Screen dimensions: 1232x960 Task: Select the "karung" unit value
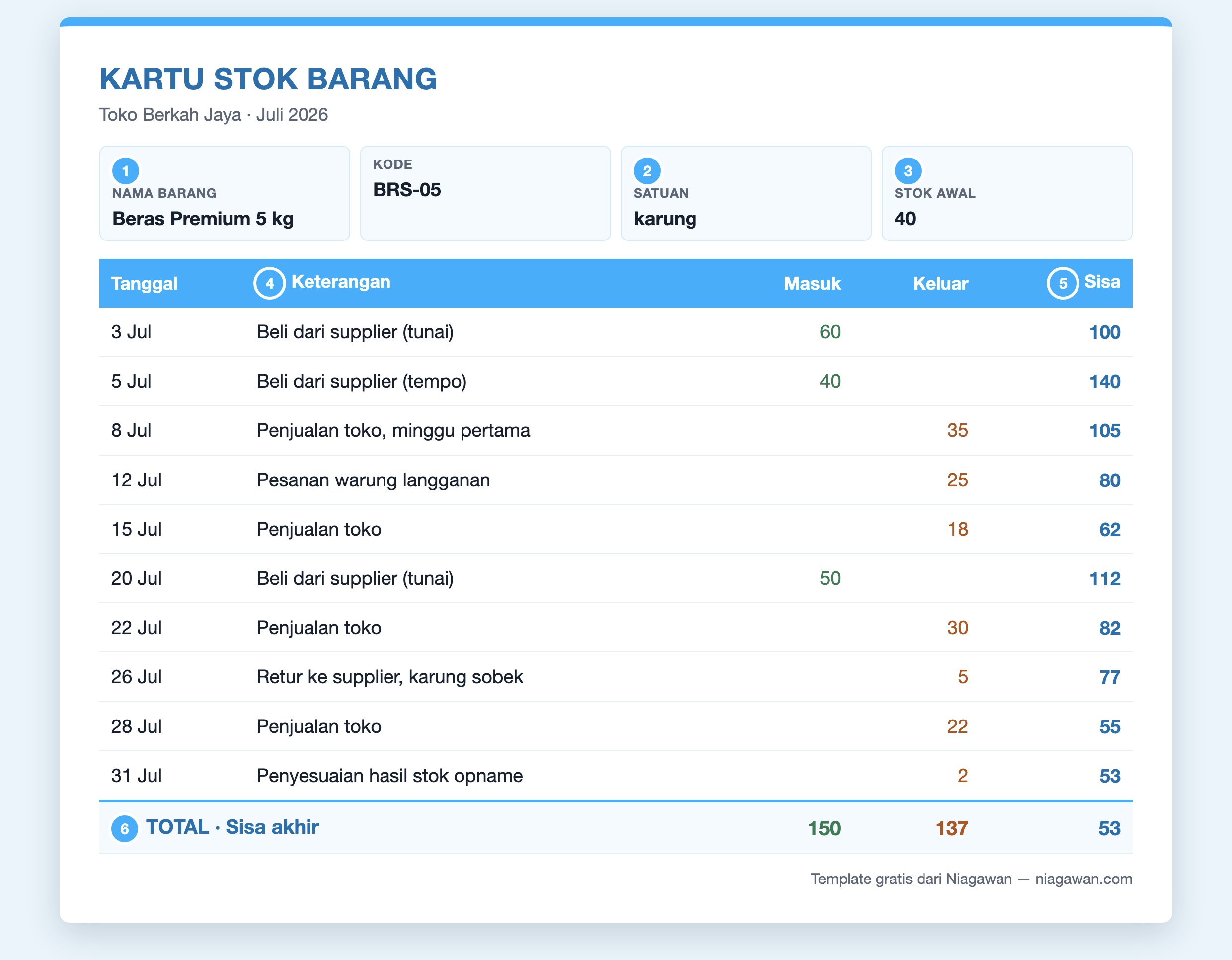tap(665, 219)
